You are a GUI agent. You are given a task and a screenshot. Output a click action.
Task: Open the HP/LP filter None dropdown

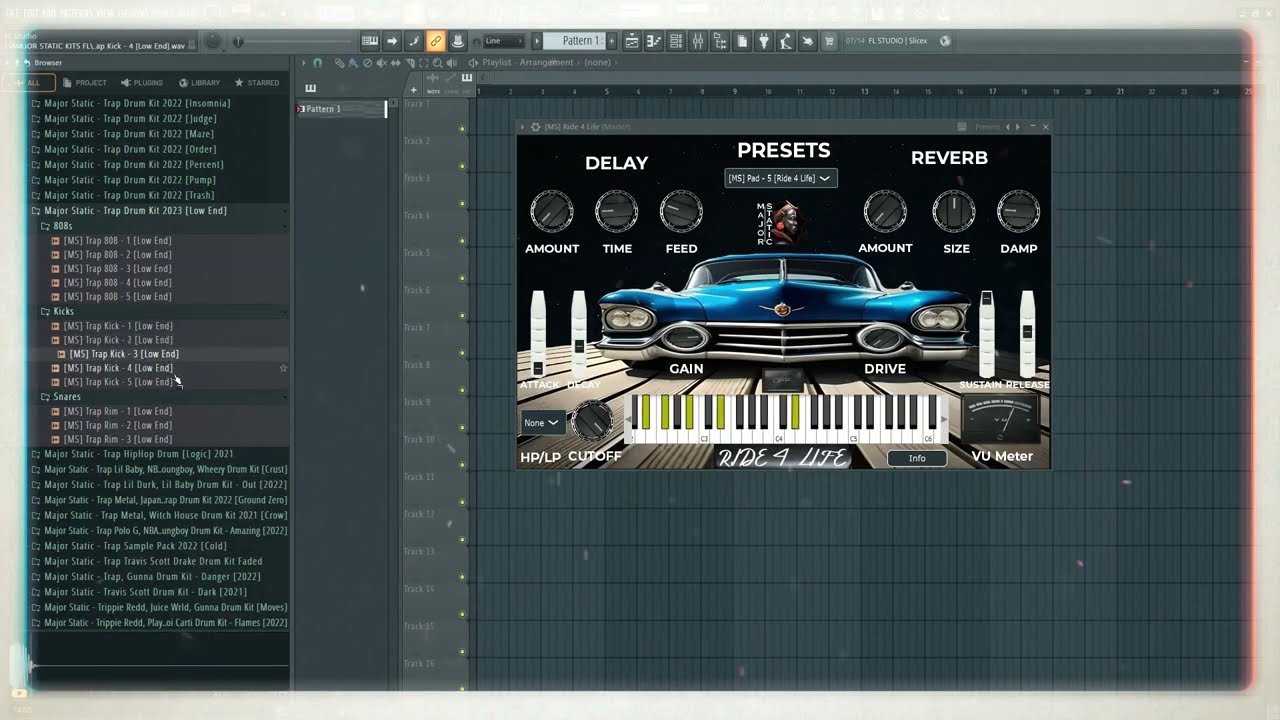[541, 423]
